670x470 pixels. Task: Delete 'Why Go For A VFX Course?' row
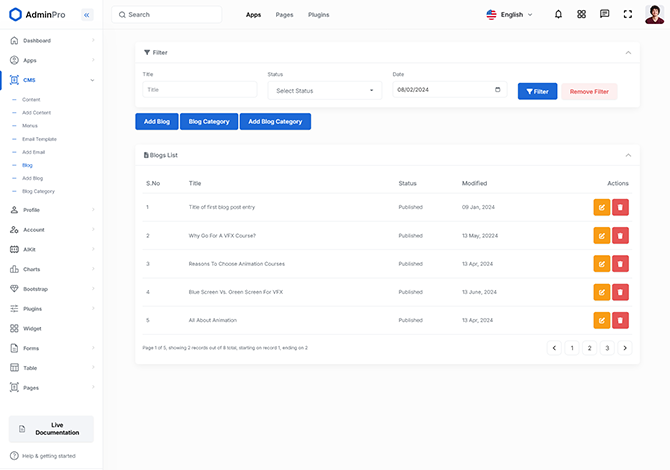pyautogui.click(x=620, y=235)
